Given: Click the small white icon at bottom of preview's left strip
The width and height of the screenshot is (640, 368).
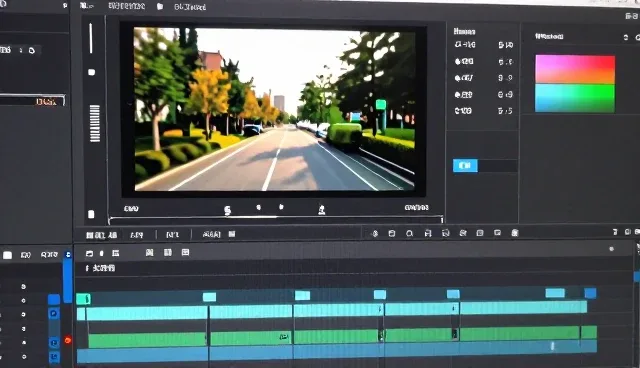Looking at the screenshot, I should click(91, 214).
